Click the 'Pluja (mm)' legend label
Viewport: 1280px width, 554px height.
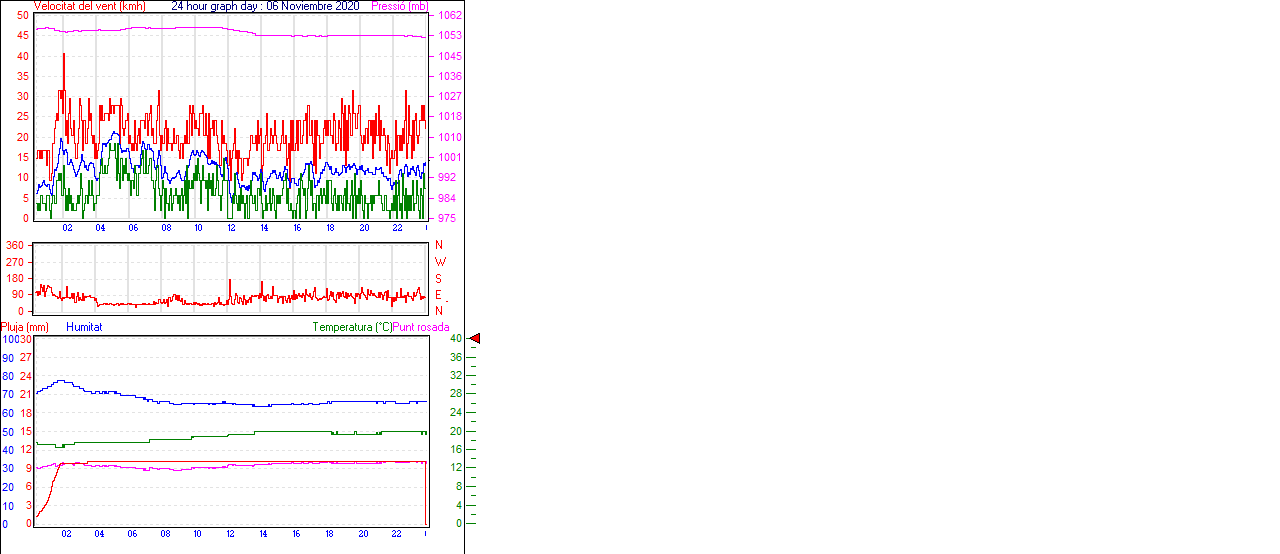click(25, 327)
